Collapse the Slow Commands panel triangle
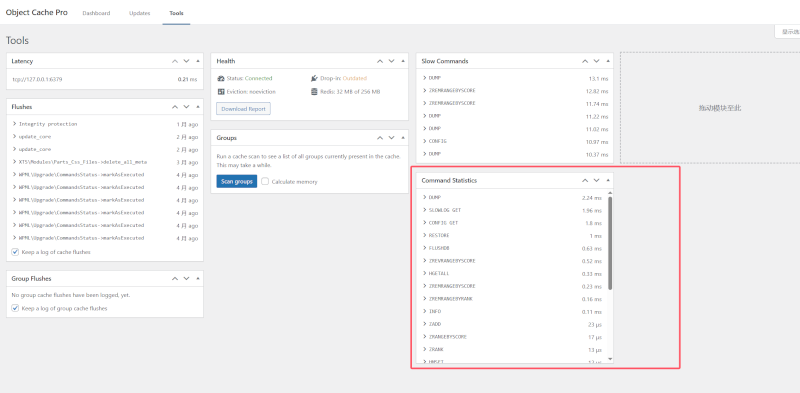800x393 pixels. pyautogui.click(x=608, y=61)
